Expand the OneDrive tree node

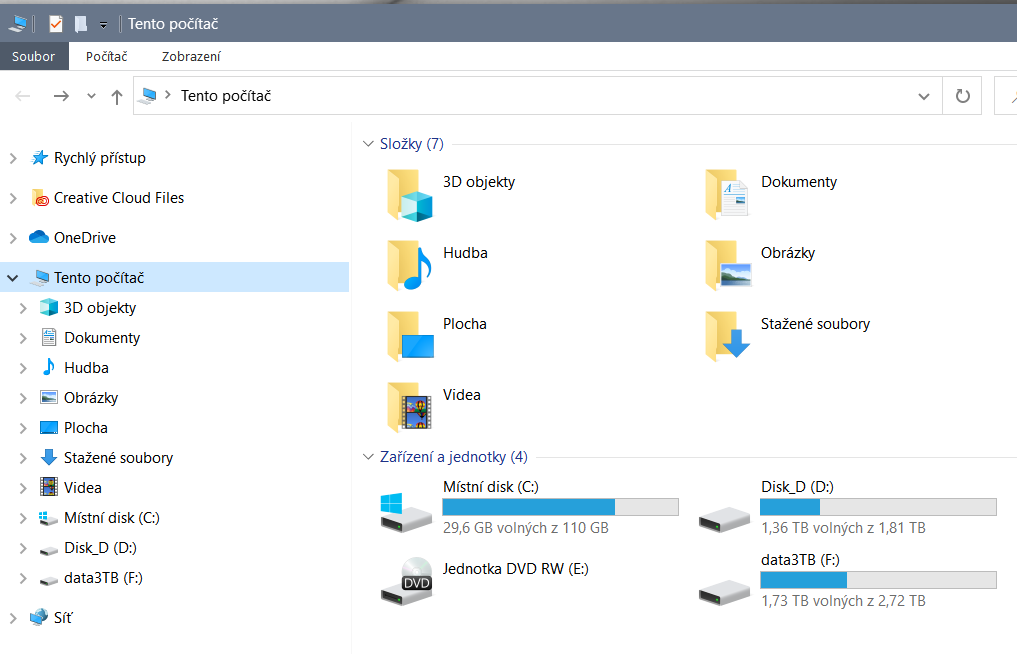(13, 238)
